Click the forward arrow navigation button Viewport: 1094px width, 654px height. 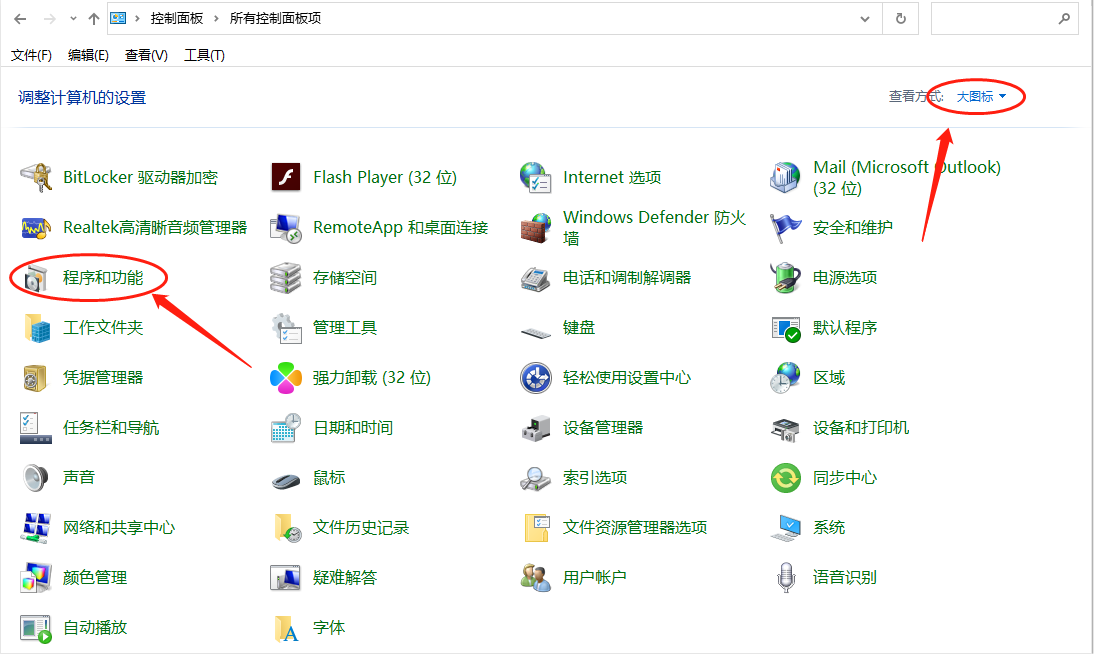pyautogui.click(x=50, y=19)
